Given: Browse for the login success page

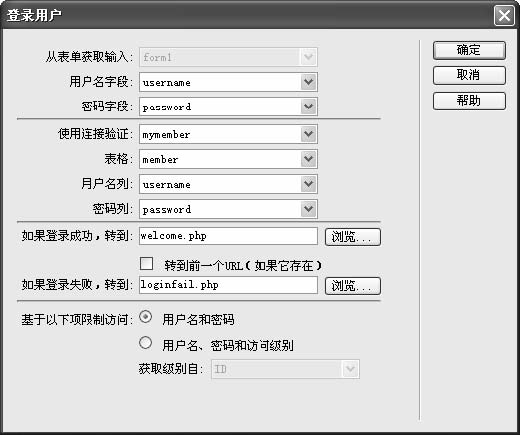Looking at the screenshot, I should pyautogui.click(x=353, y=237).
